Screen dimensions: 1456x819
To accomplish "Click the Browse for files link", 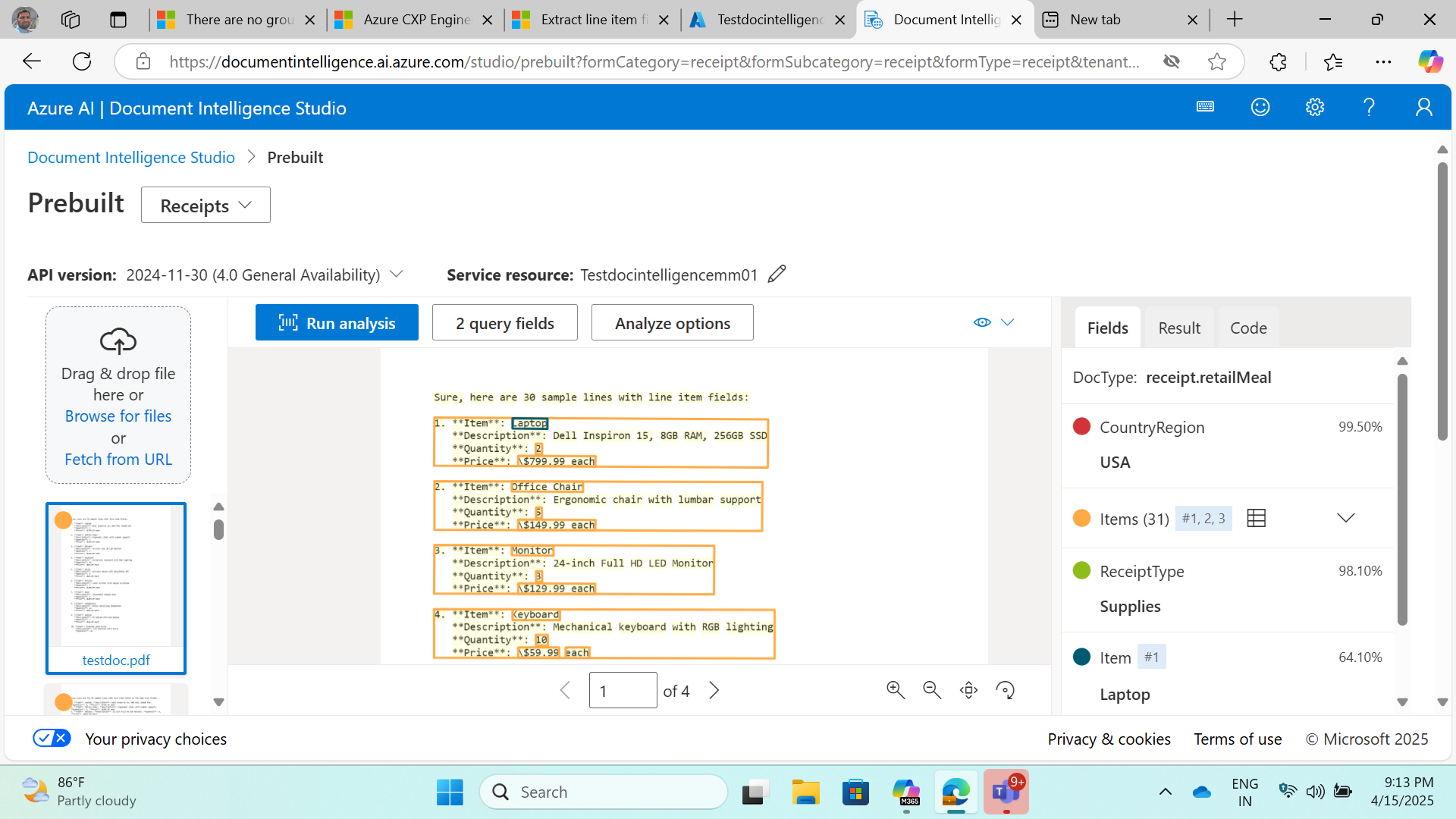I will (x=118, y=416).
